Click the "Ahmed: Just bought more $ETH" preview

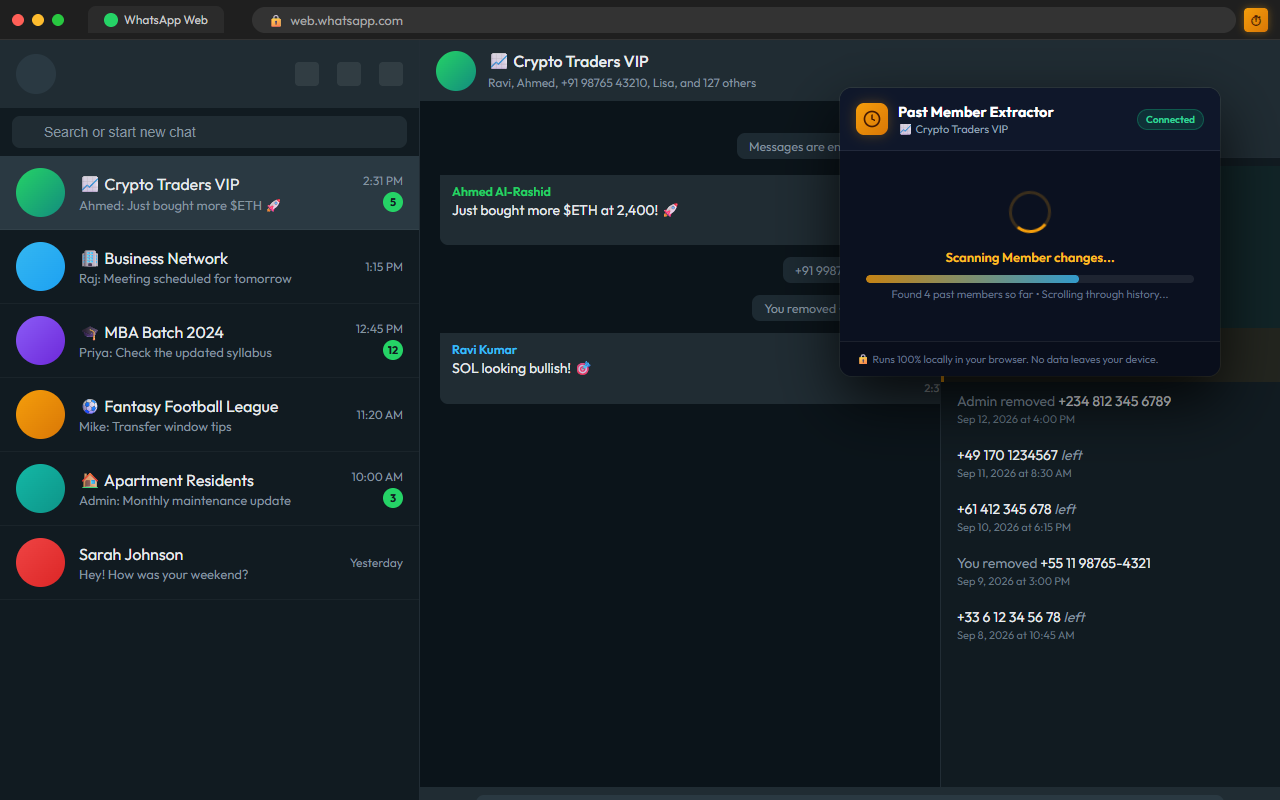[180, 205]
